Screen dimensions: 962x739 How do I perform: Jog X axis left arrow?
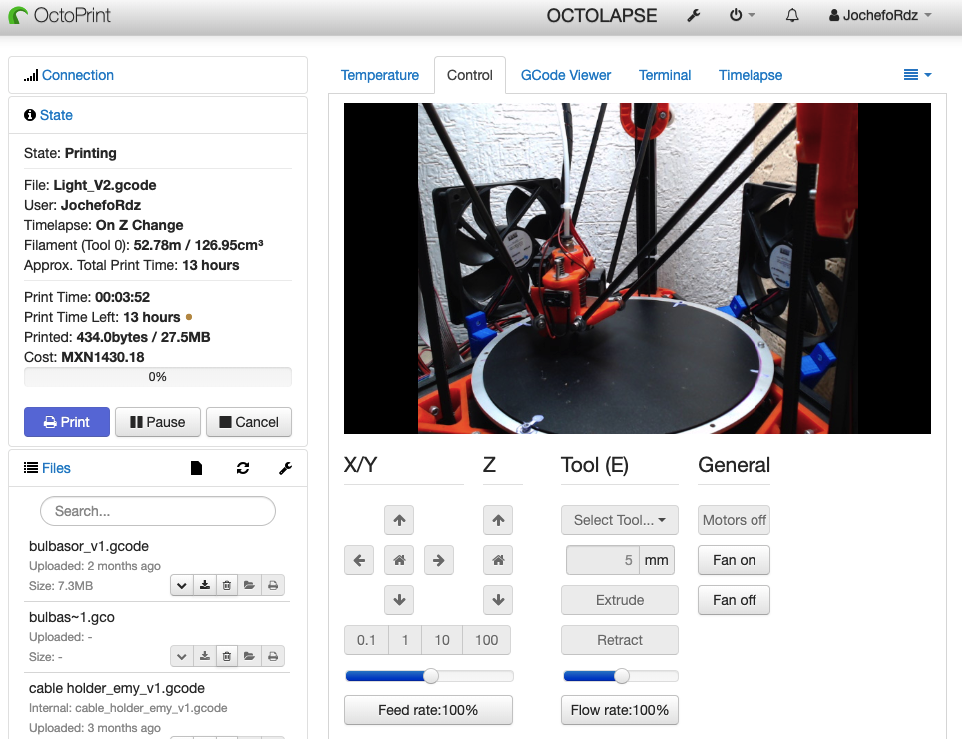click(360, 561)
